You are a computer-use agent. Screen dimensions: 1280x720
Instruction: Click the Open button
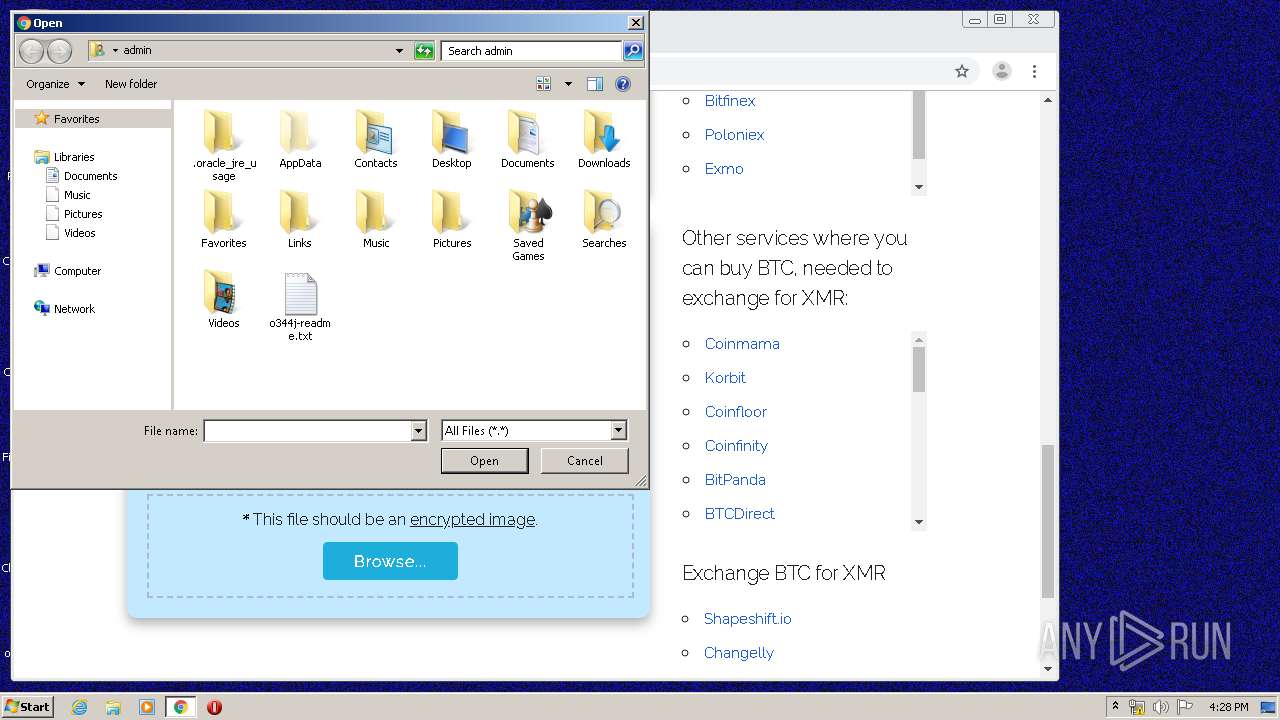coord(484,461)
